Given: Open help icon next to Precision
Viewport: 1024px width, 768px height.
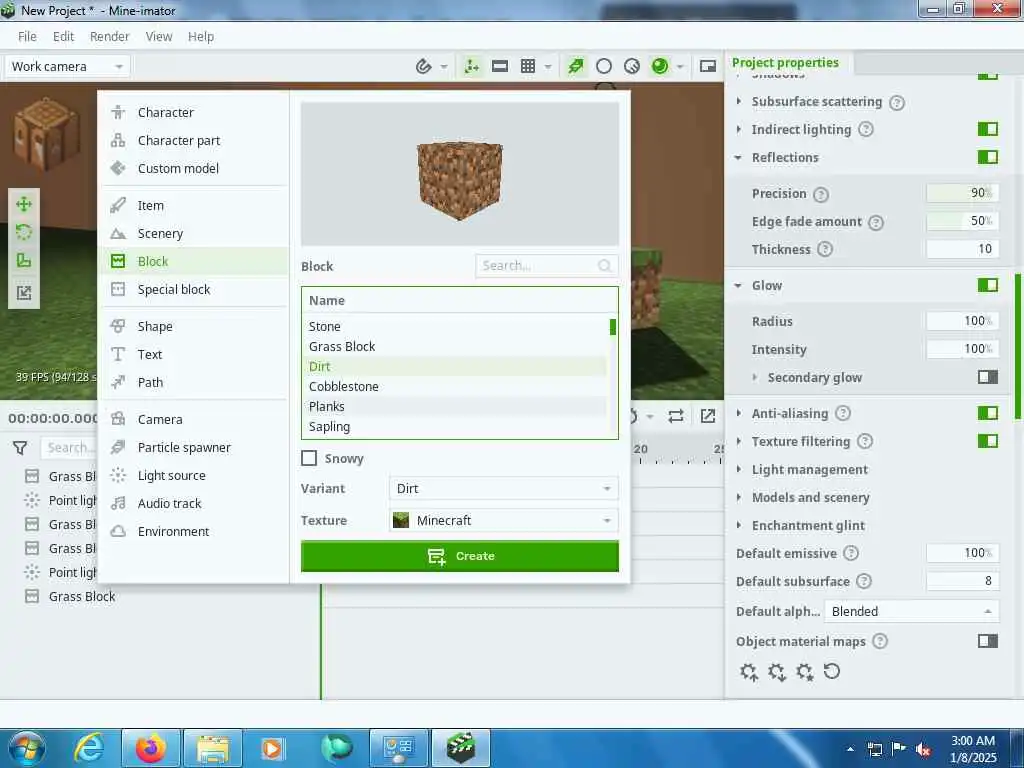Looking at the screenshot, I should click(x=822, y=195).
